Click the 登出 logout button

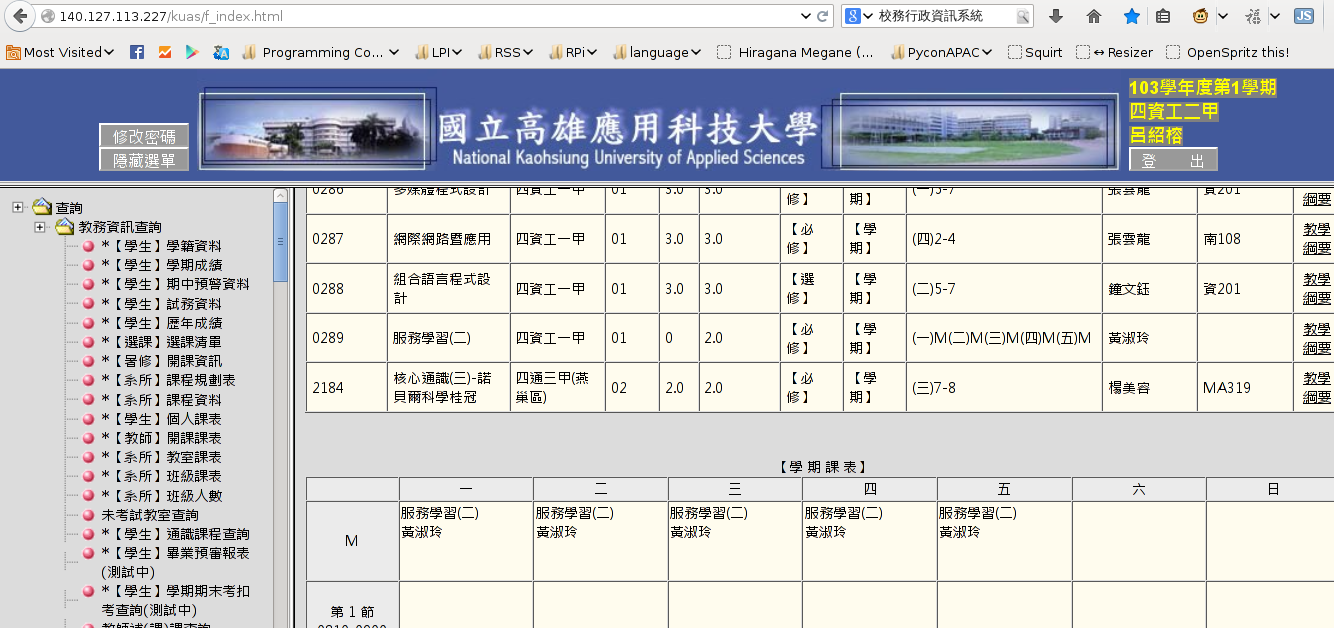tap(1174, 160)
